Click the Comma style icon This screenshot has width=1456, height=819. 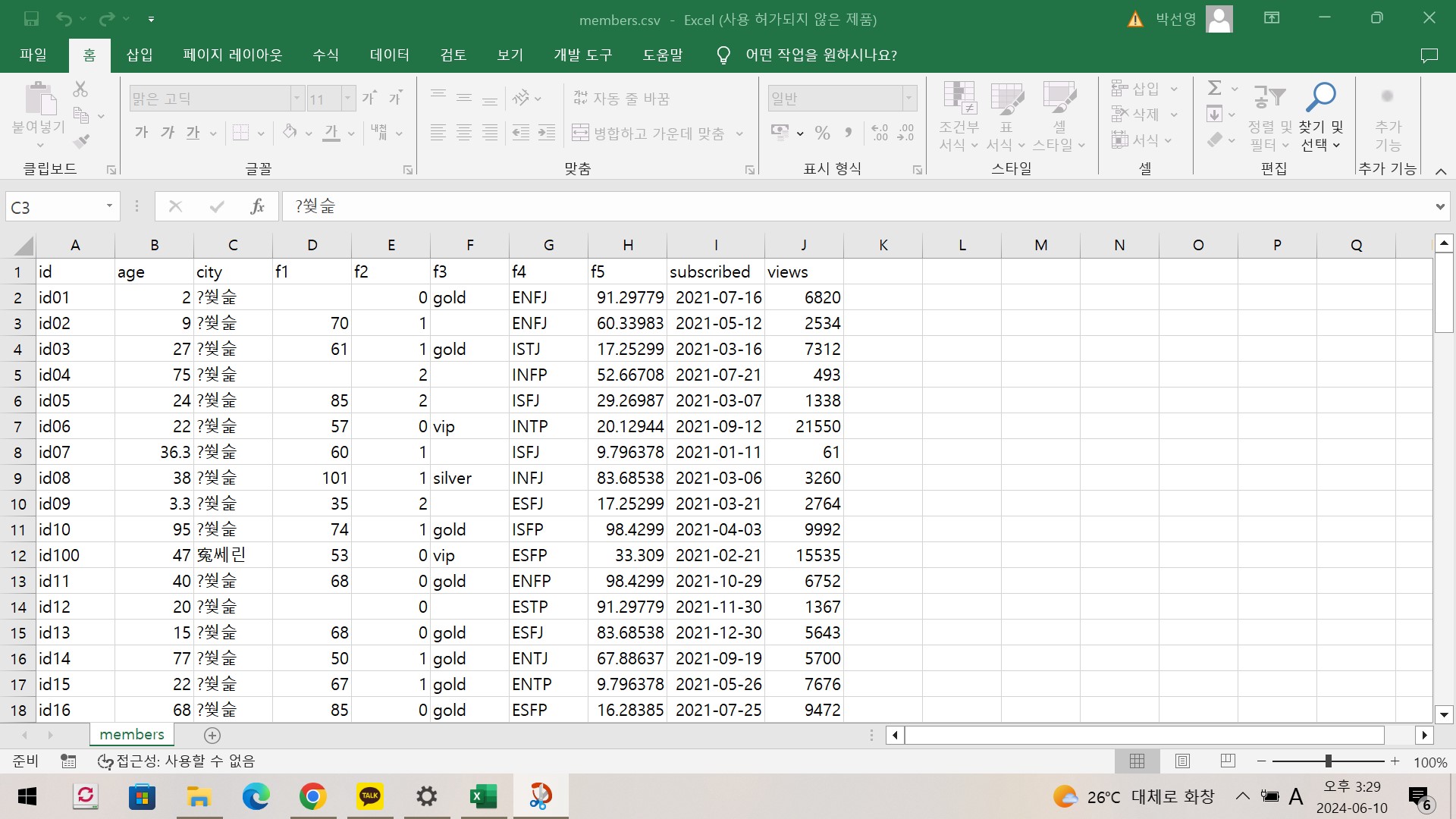click(848, 133)
